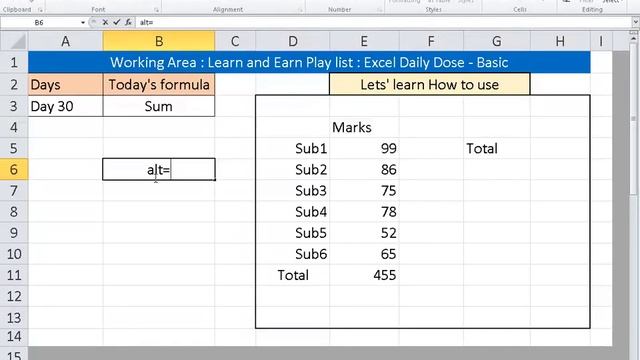The image size is (640, 360).
Task: Expand the formula bar with right arrow
Action: pos(636,22)
